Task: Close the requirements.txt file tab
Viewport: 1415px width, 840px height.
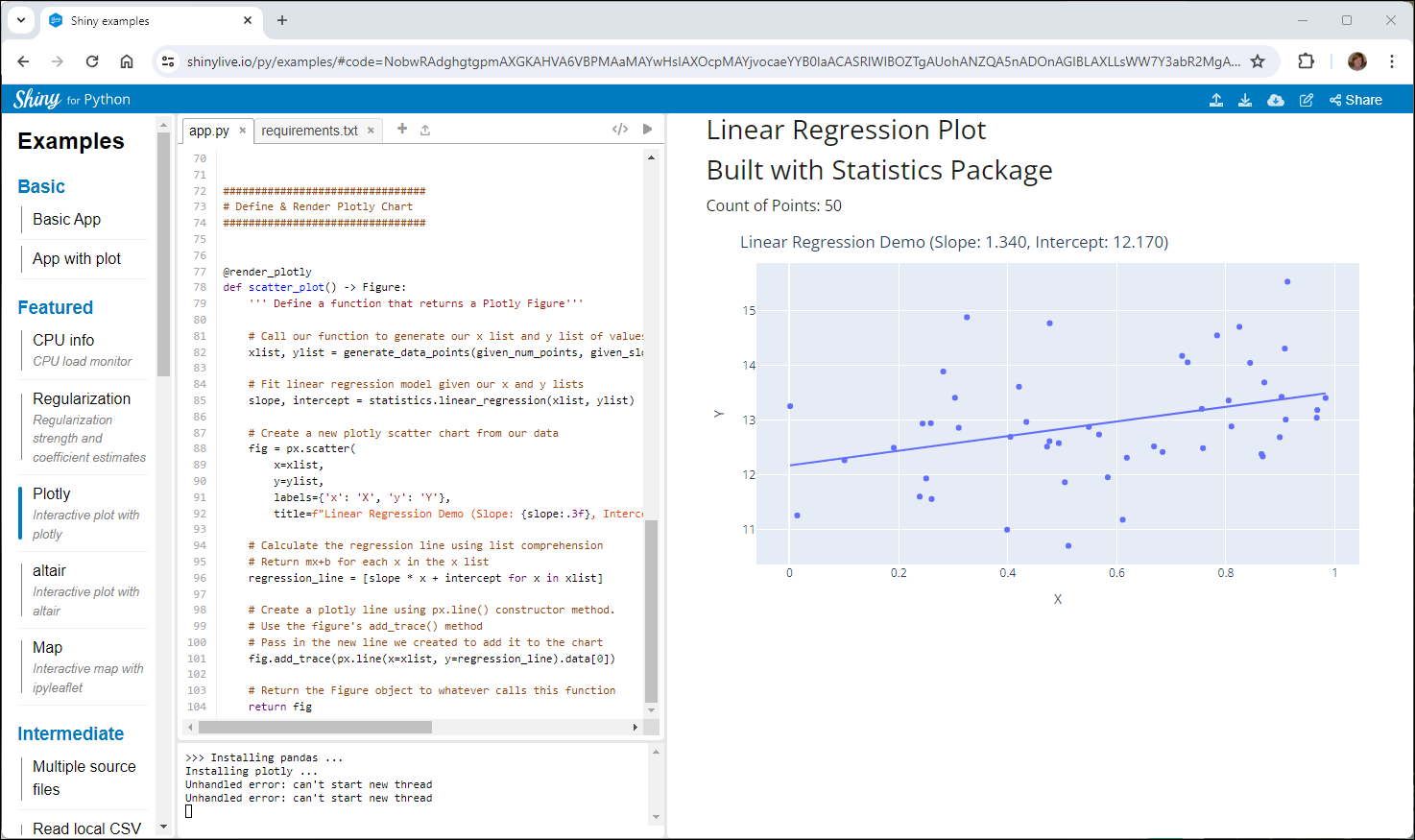Action: tap(371, 131)
